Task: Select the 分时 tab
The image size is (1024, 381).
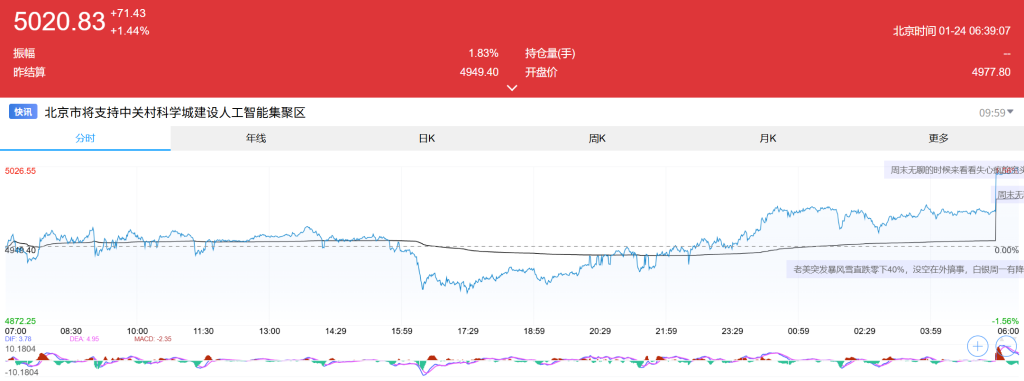Action: tap(86, 139)
